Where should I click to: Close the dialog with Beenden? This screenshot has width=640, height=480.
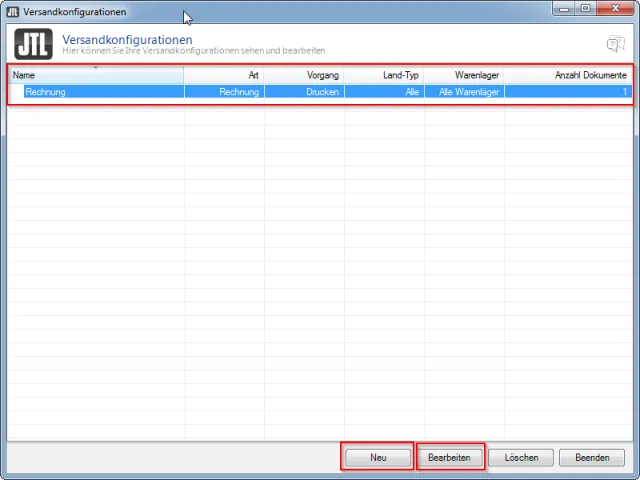point(592,458)
